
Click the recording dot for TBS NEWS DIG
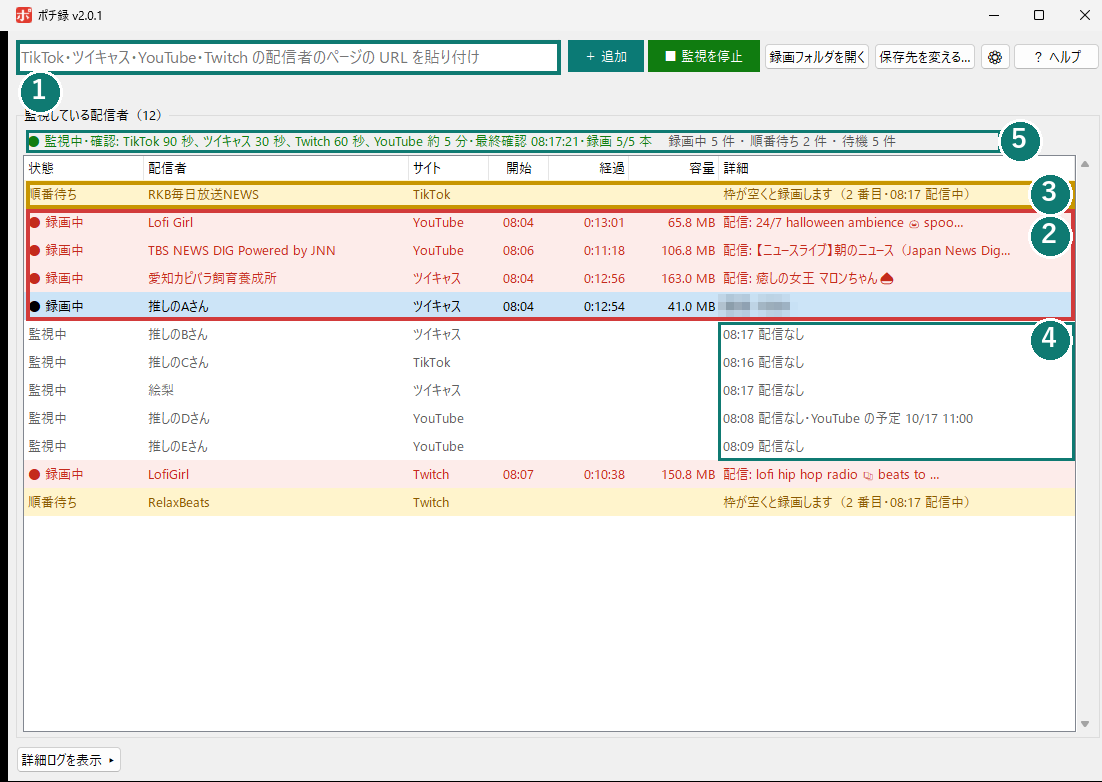tap(34, 251)
